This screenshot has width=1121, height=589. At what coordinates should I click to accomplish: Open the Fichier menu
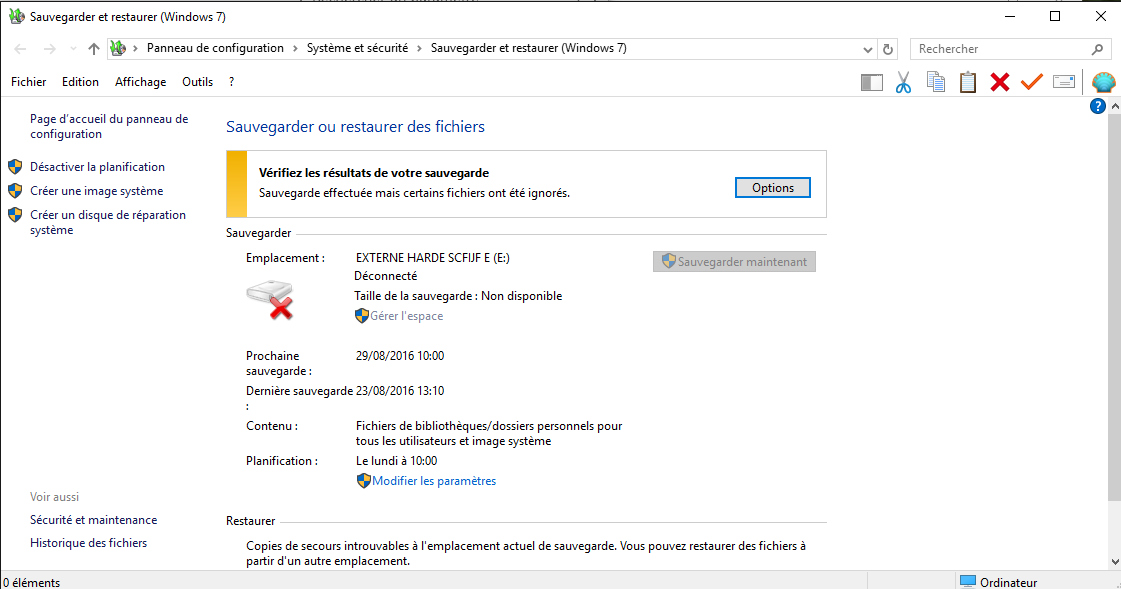29,82
